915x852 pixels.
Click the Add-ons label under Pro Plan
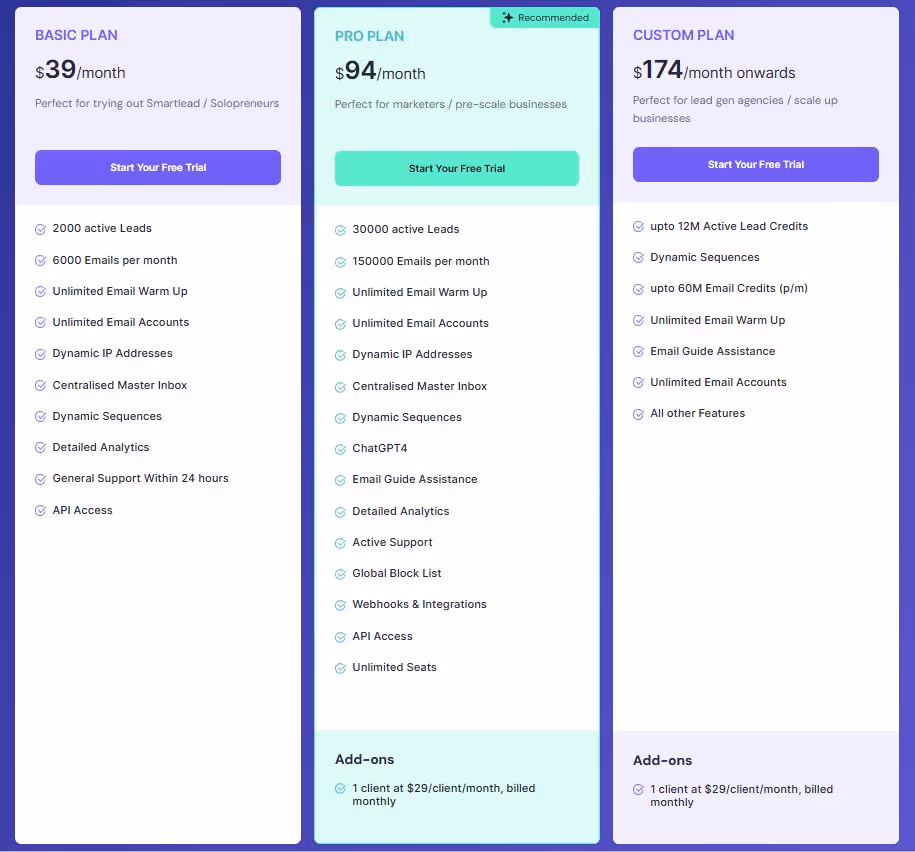tap(364, 759)
